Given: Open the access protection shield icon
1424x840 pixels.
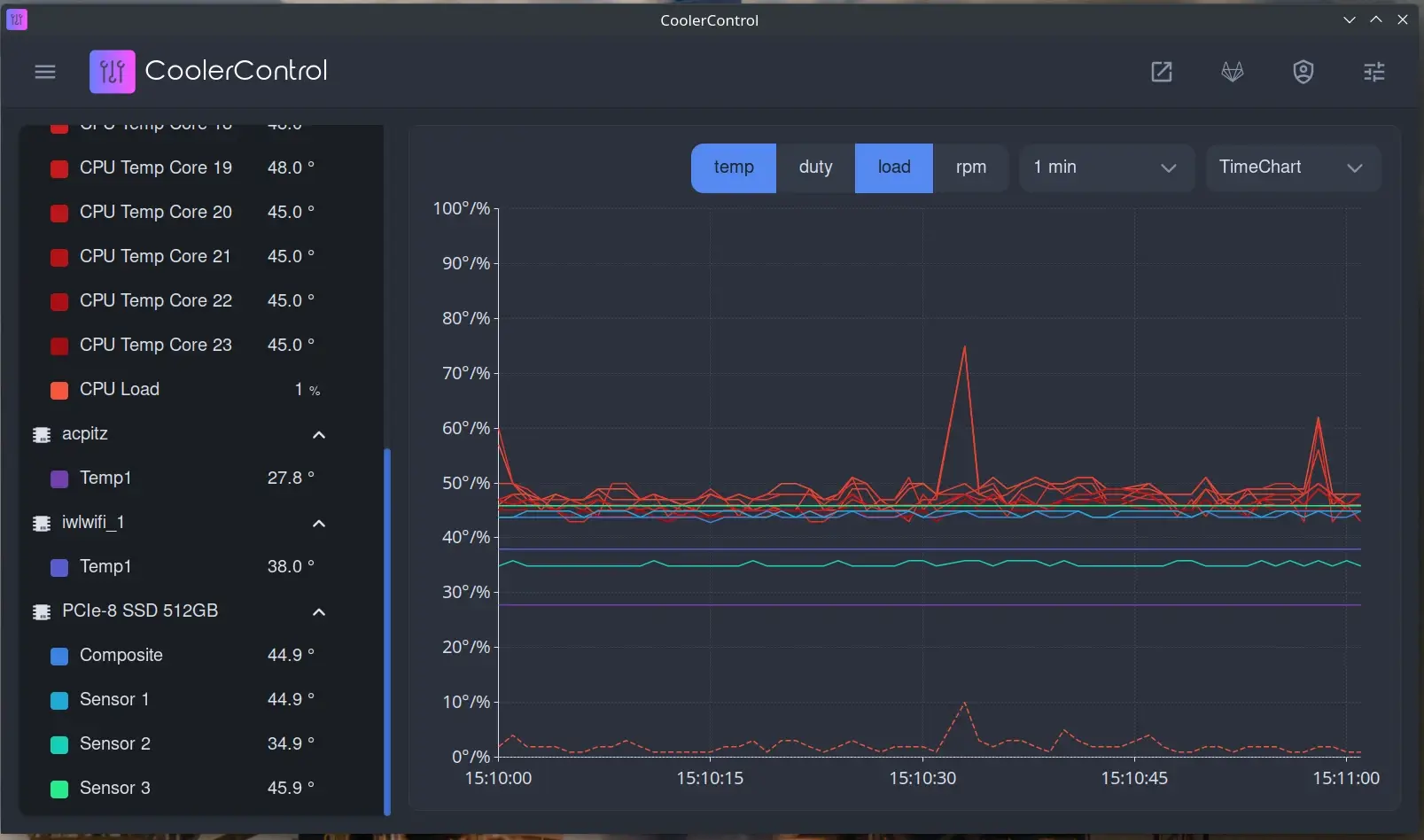Looking at the screenshot, I should tap(1303, 72).
